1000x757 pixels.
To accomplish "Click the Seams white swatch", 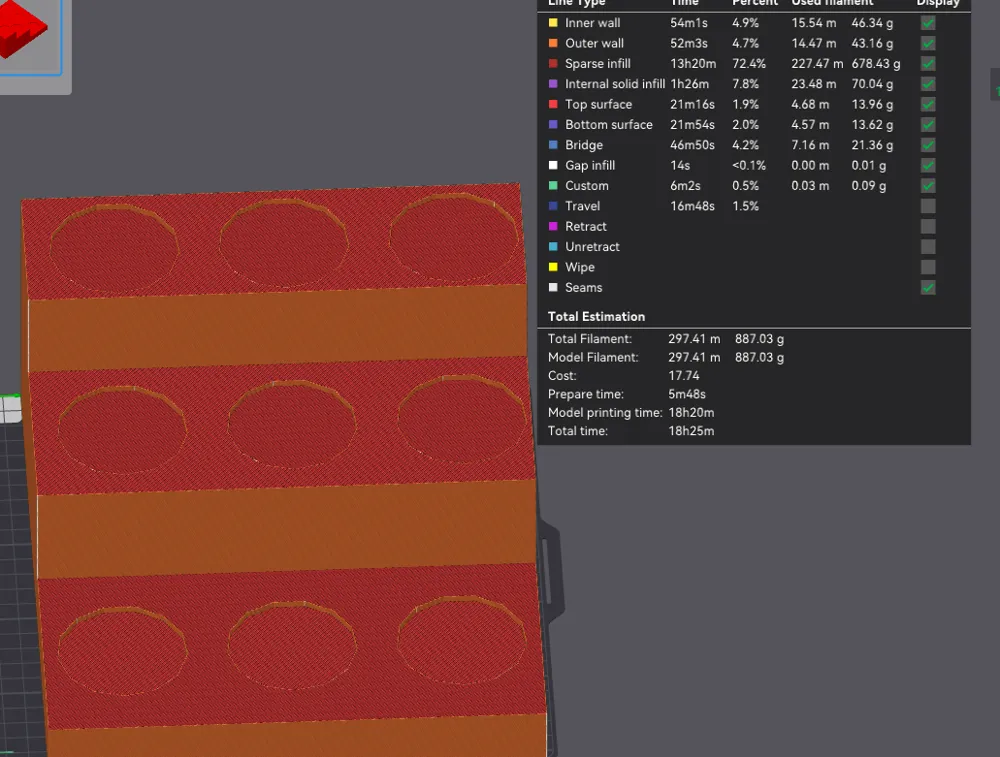I will pyautogui.click(x=553, y=288).
